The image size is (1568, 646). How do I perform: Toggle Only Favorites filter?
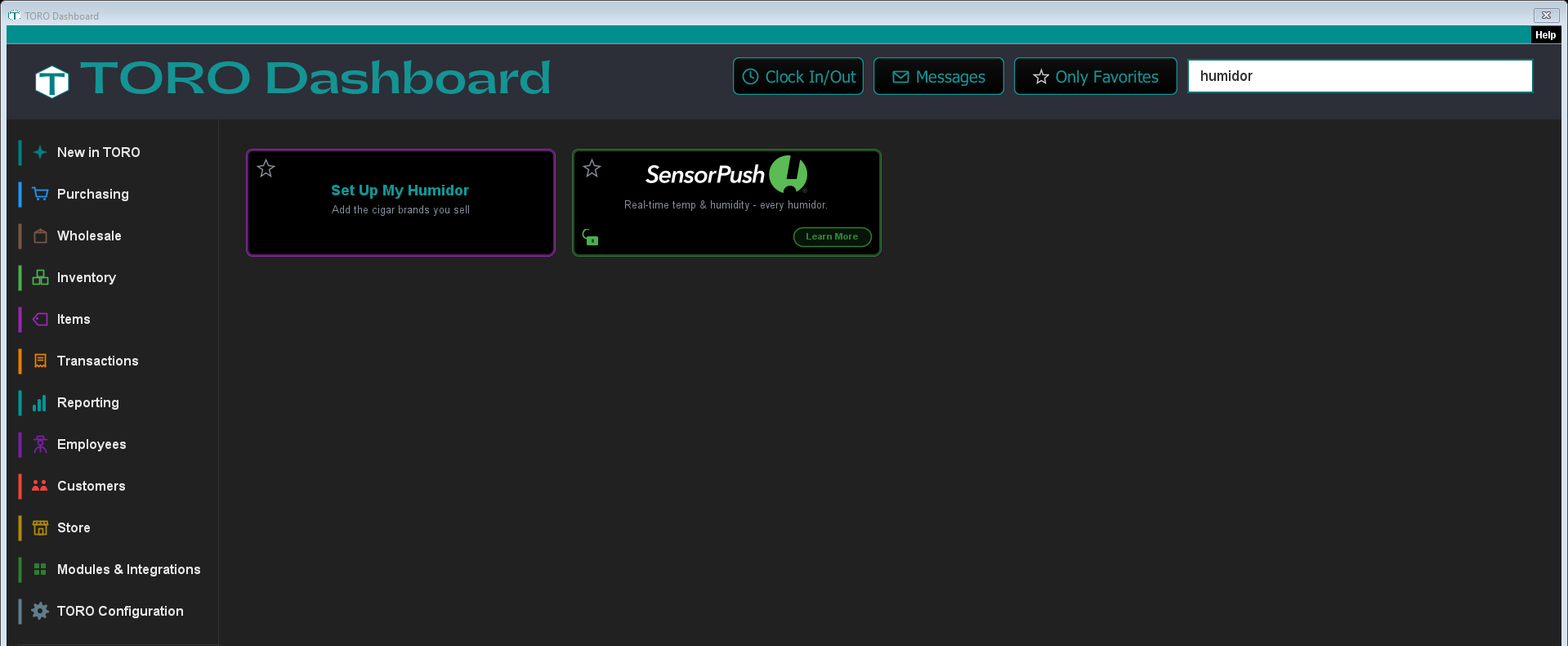click(x=1095, y=76)
